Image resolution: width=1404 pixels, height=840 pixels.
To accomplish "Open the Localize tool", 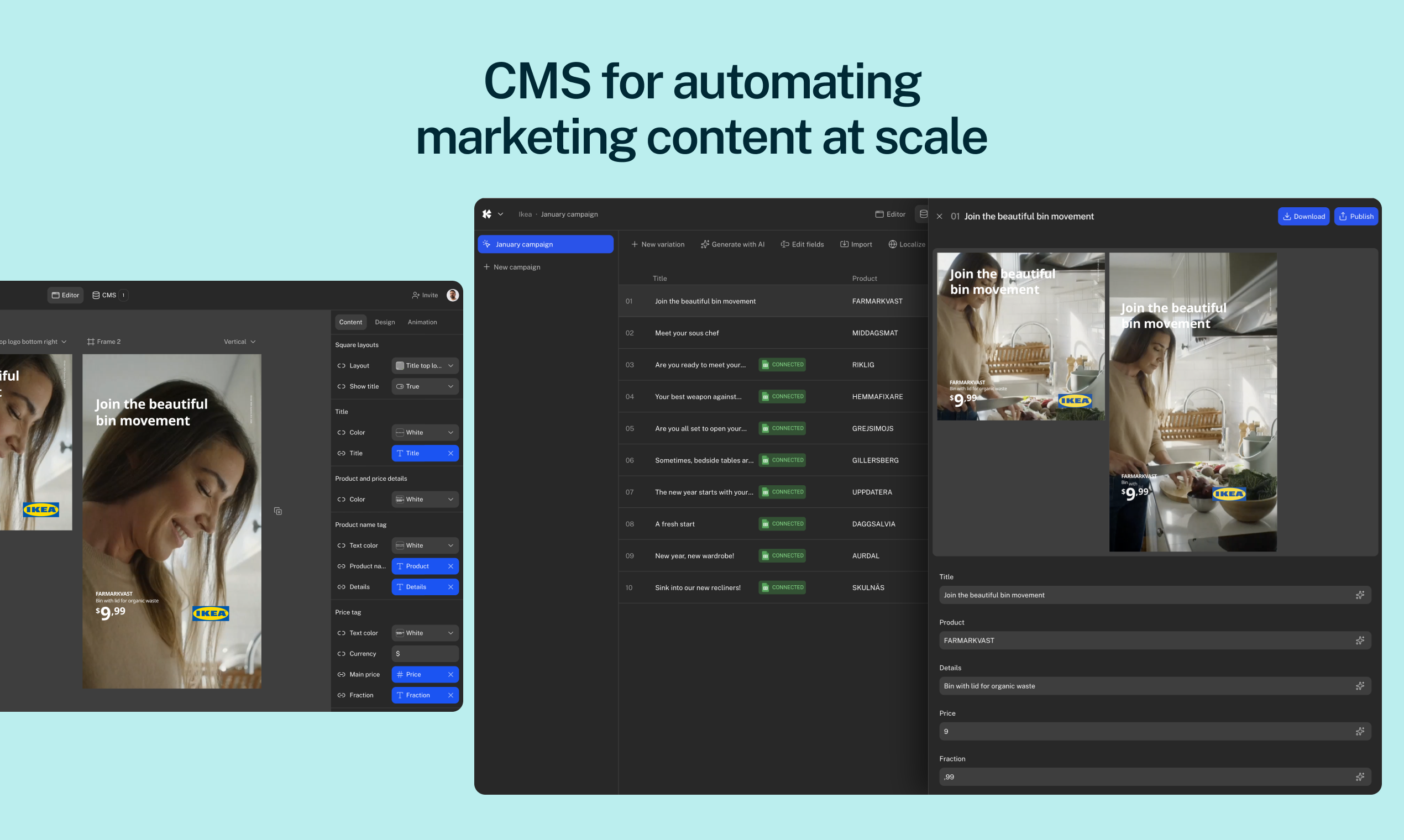I will [x=907, y=244].
